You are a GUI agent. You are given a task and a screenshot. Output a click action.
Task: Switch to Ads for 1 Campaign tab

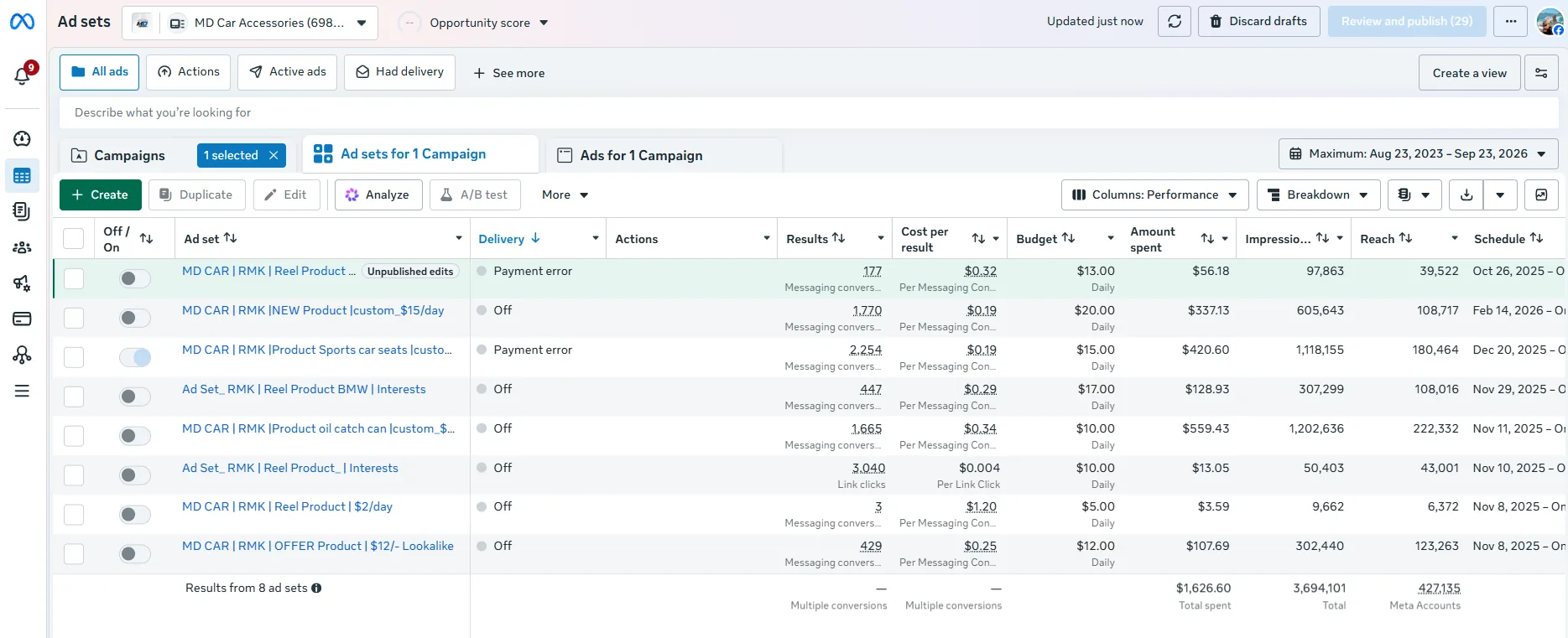pos(642,155)
